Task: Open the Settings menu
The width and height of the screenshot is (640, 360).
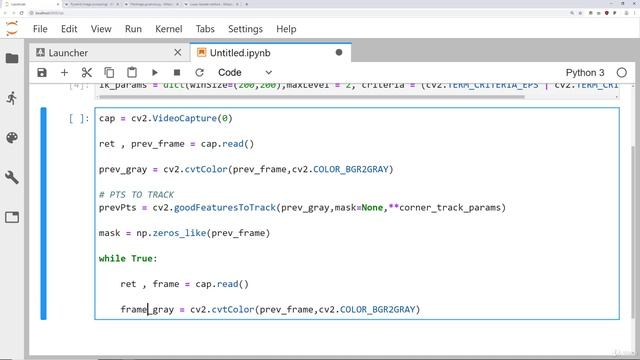Action: pos(245,29)
